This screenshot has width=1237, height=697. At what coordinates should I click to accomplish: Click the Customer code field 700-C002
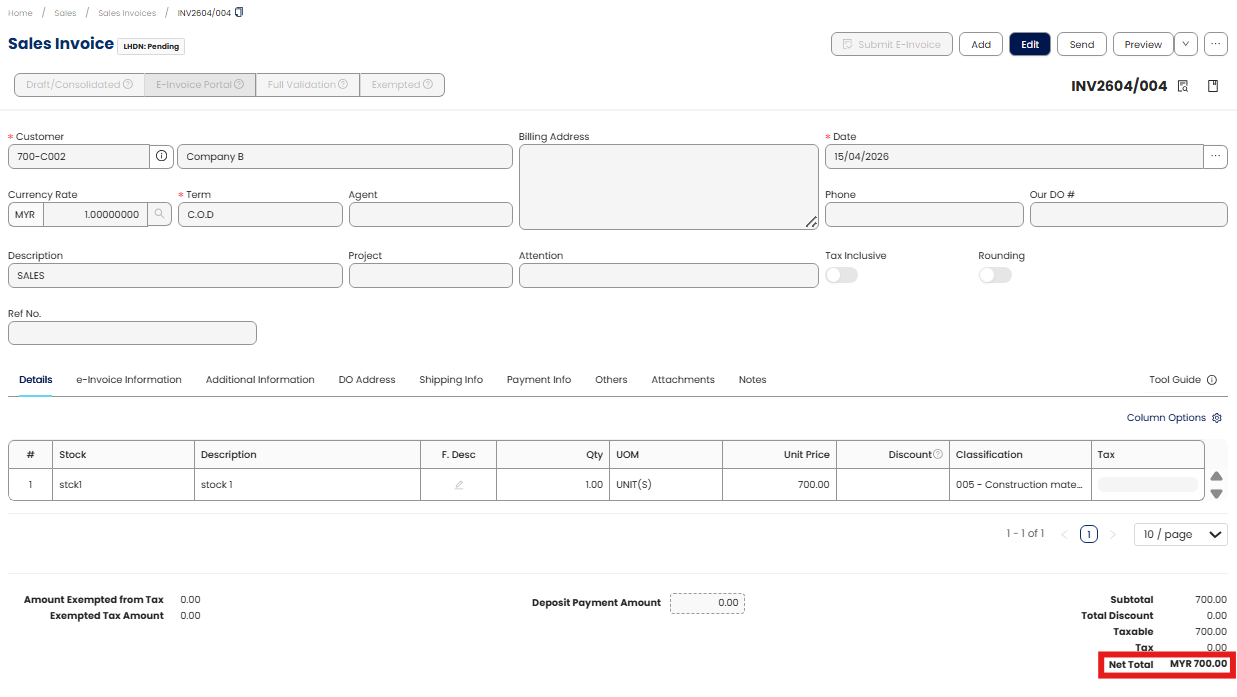79,156
